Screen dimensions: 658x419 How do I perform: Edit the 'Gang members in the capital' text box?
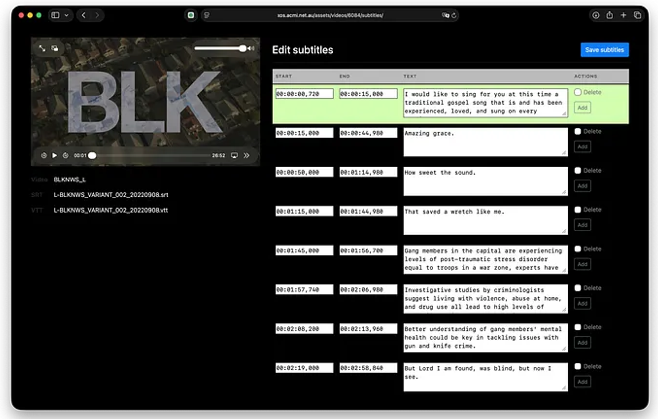486,259
